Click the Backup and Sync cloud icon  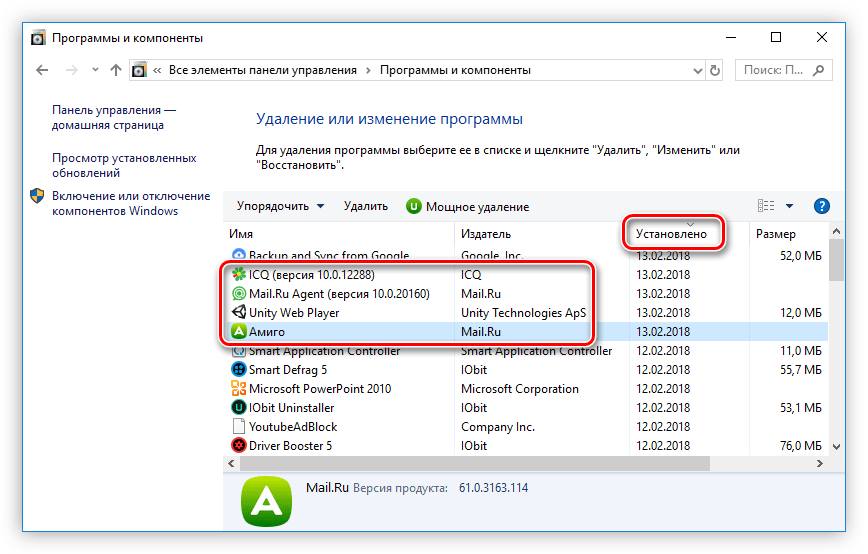pyautogui.click(x=239, y=255)
